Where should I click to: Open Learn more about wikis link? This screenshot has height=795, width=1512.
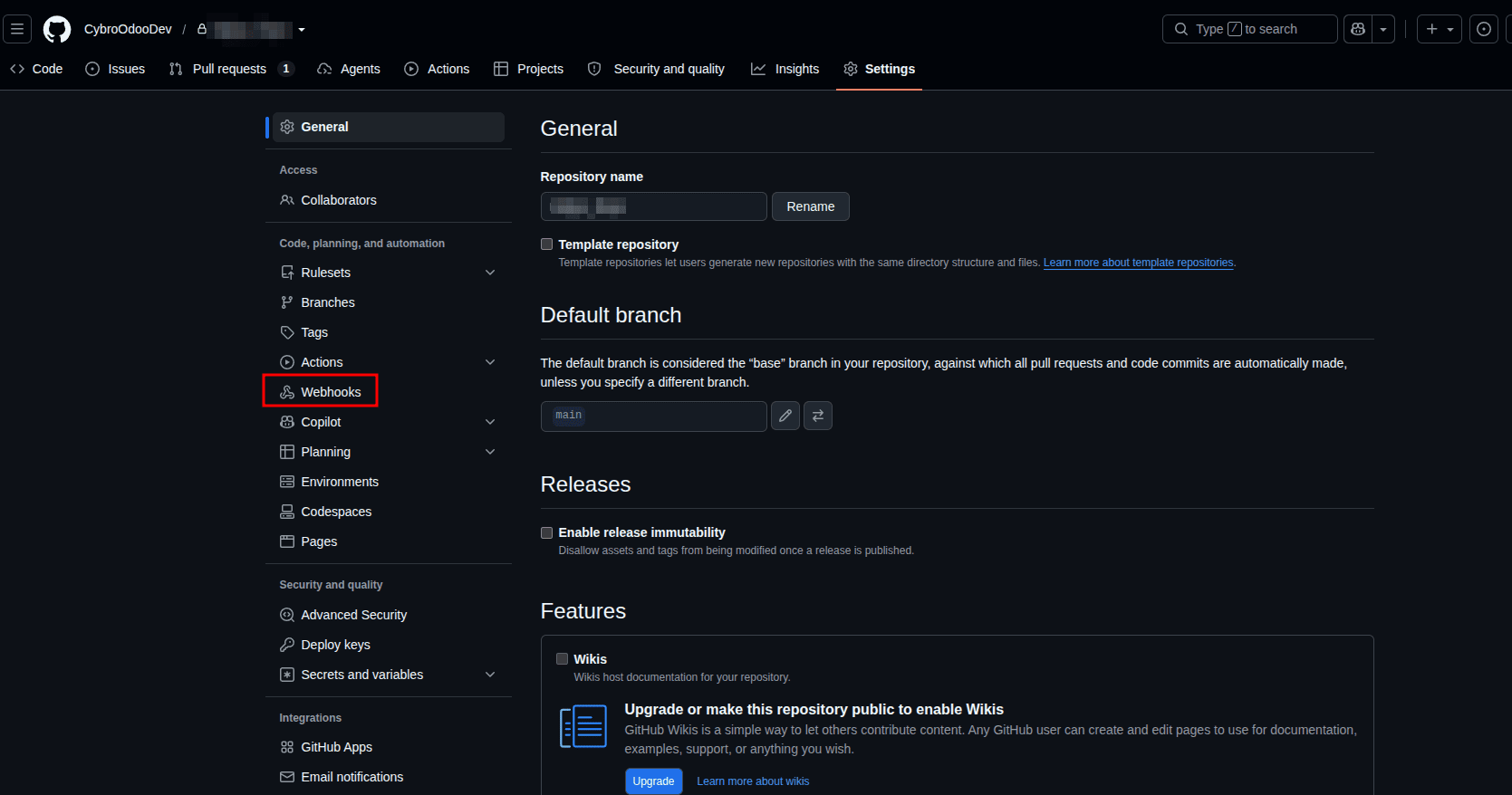coord(753,781)
